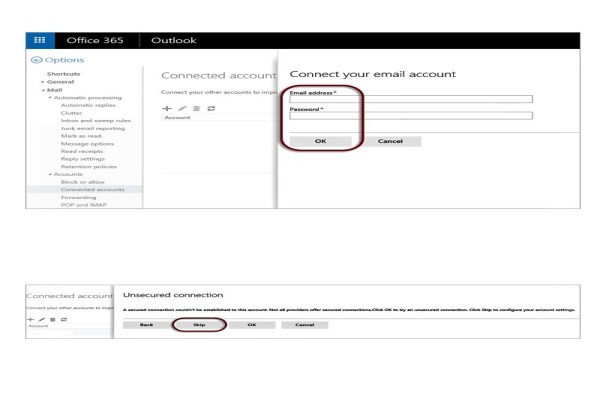The image size is (600, 400).
Task: Collapse the Accounts section arrow
Action: pyautogui.click(x=50, y=174)
